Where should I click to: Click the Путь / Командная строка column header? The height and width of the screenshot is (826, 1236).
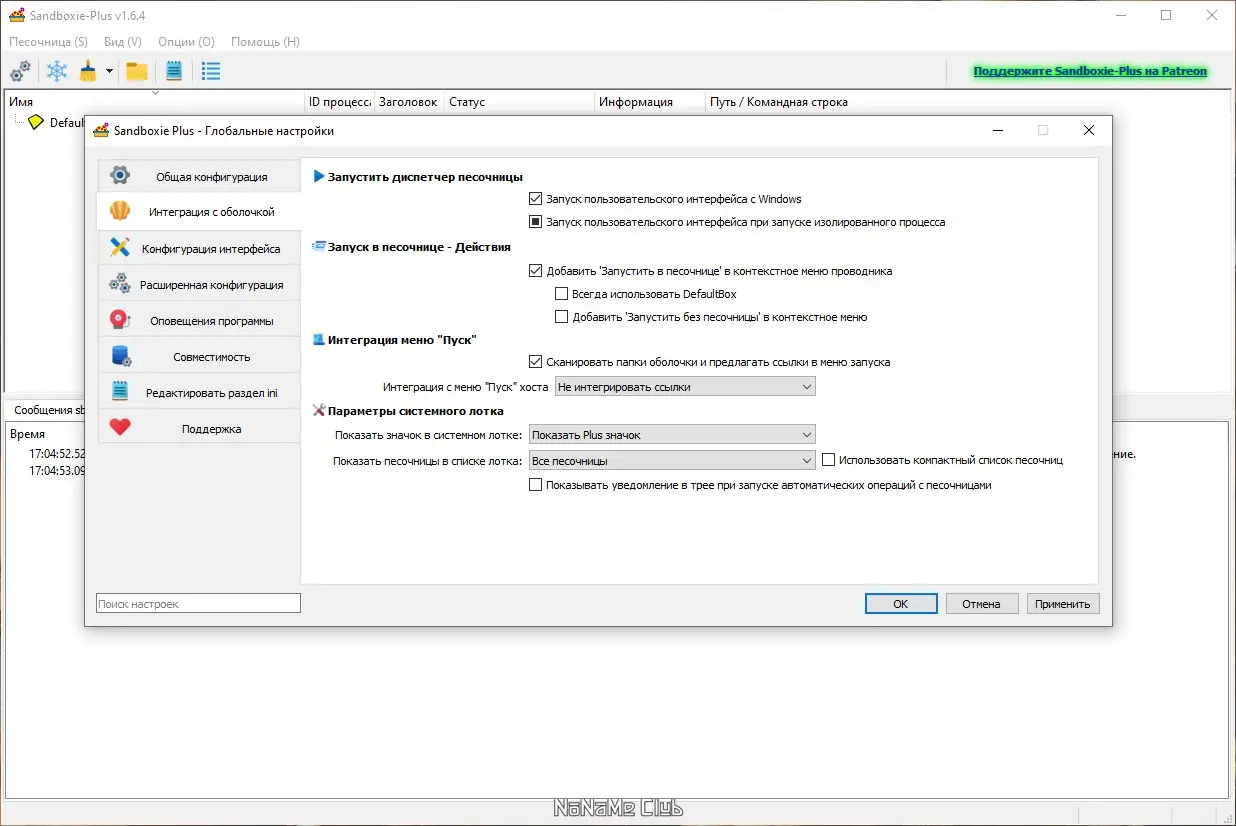tap(966, 102)
